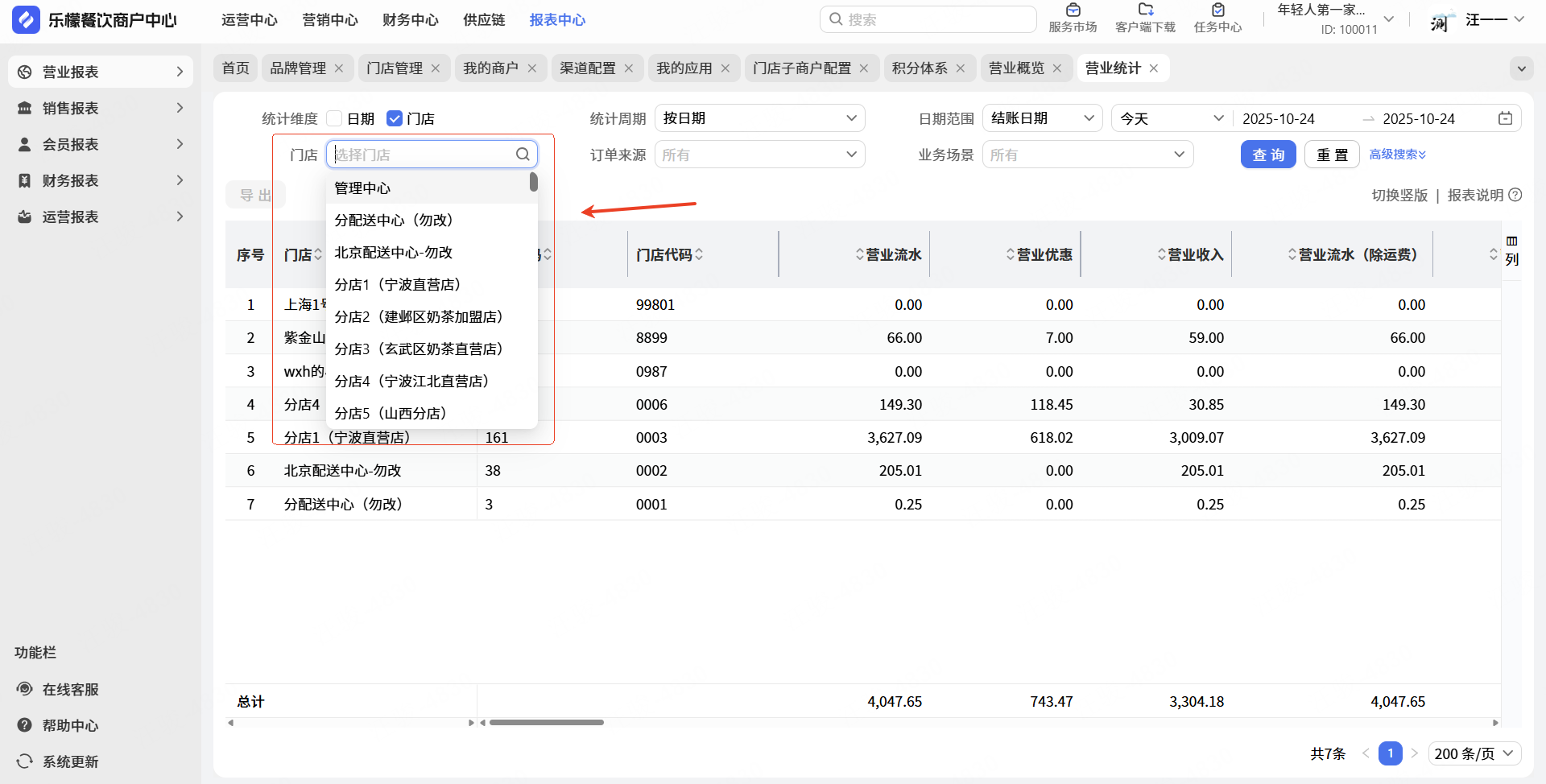Switch to the 营业概览 tab

[x=1016, y=68]
